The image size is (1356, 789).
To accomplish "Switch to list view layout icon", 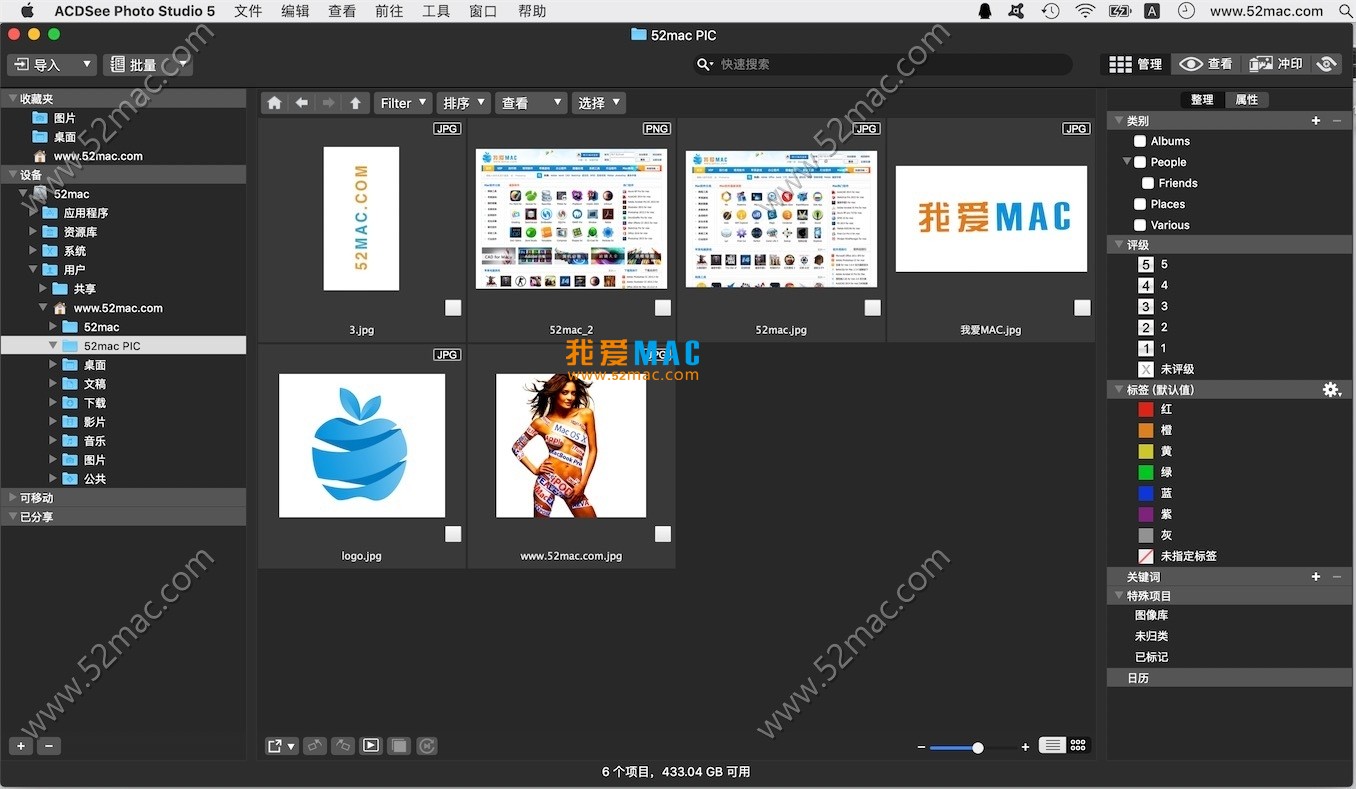I will [1051, 745].
